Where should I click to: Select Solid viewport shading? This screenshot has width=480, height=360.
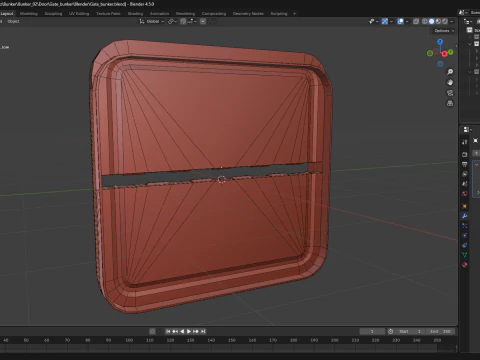click(x=431, y=21)
